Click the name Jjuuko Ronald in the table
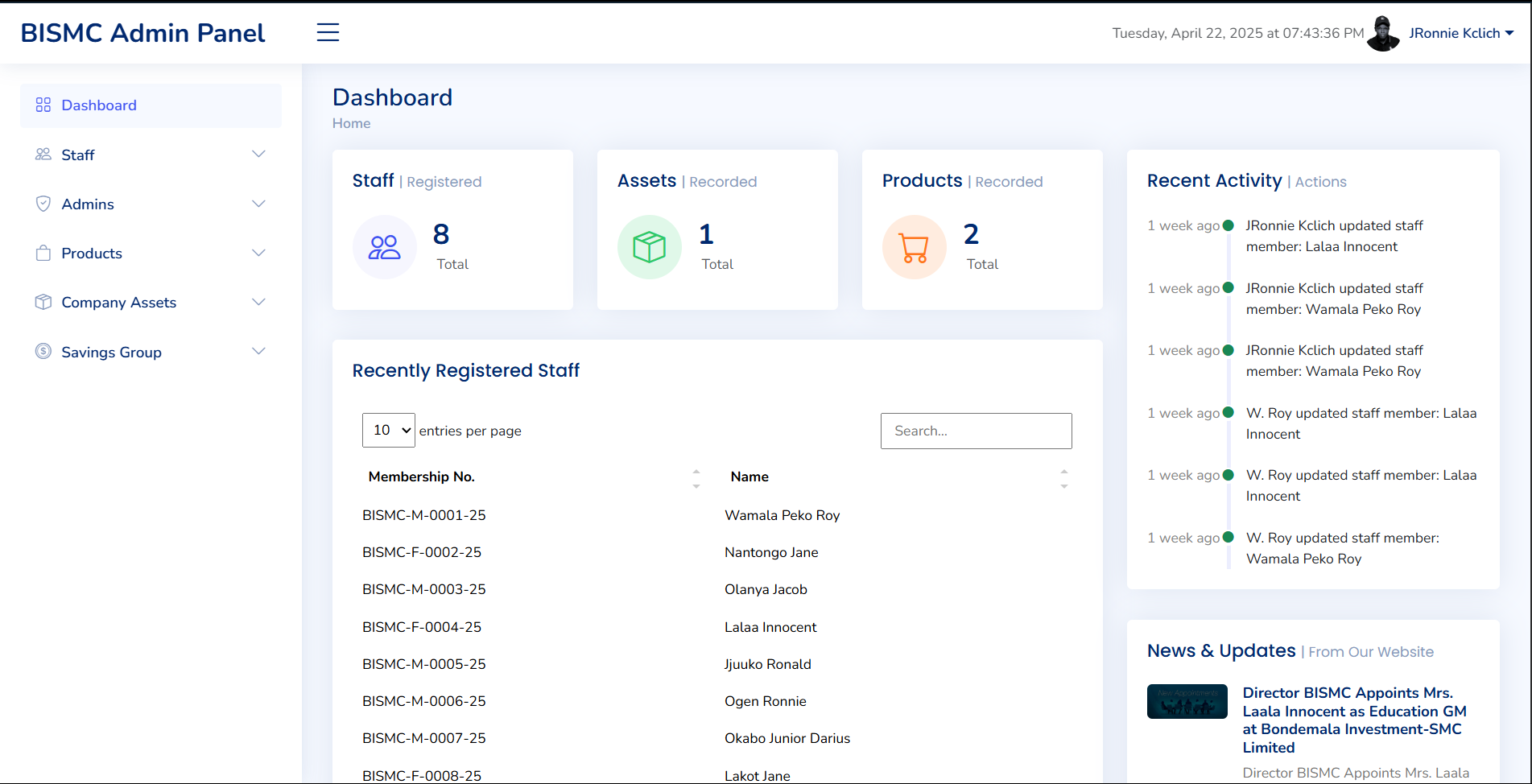1532x784 pixels. point(768,664)
